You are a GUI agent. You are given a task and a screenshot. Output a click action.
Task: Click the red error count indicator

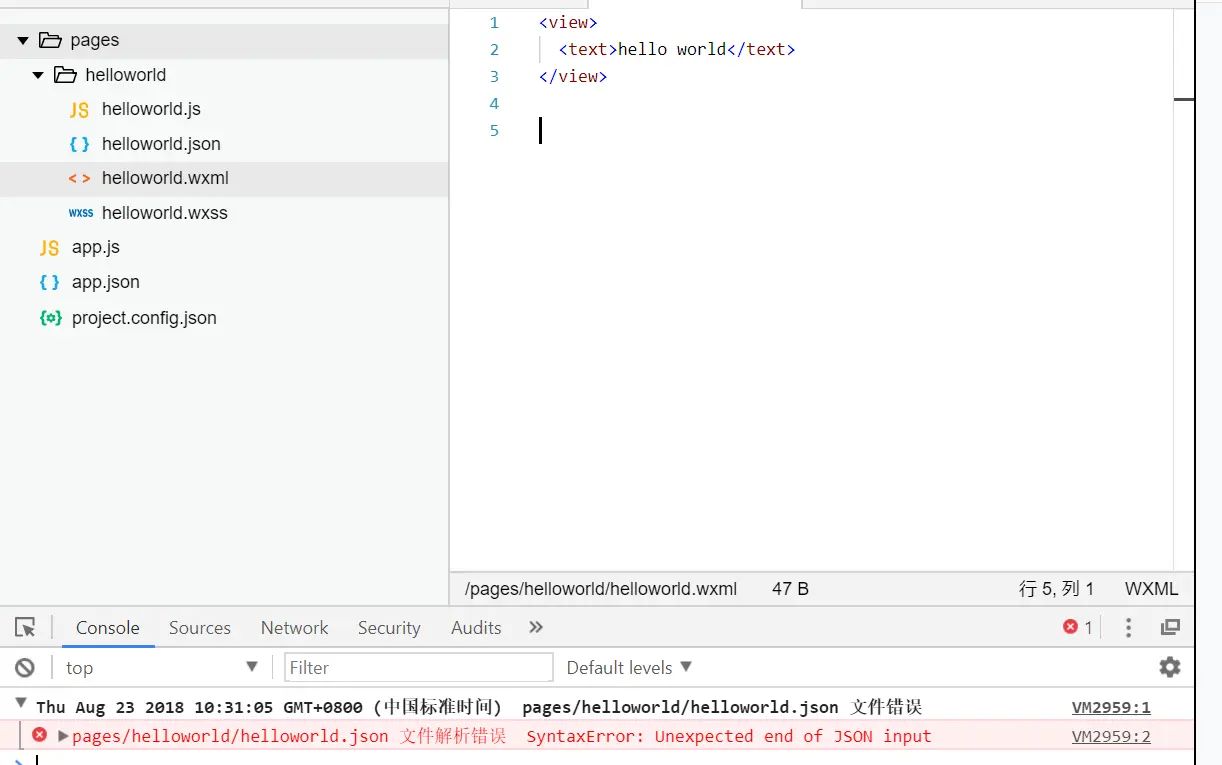click(x=1078, y=627)
